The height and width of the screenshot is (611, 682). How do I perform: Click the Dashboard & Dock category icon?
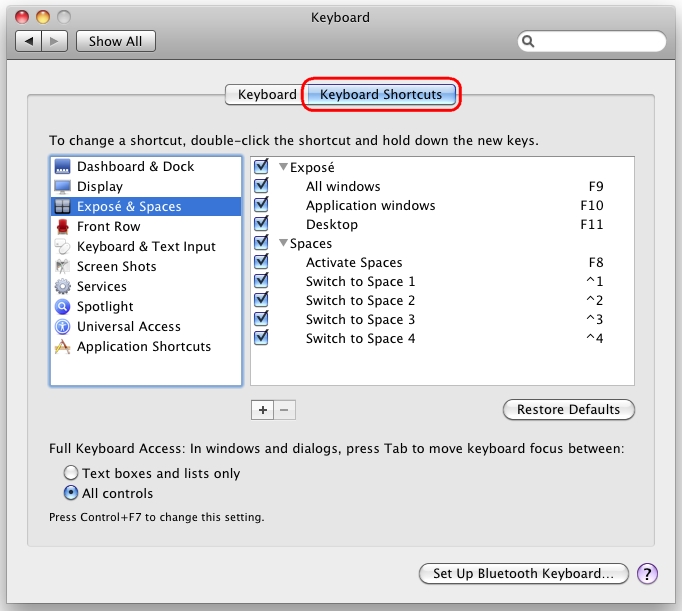click(x=63, y=167)
